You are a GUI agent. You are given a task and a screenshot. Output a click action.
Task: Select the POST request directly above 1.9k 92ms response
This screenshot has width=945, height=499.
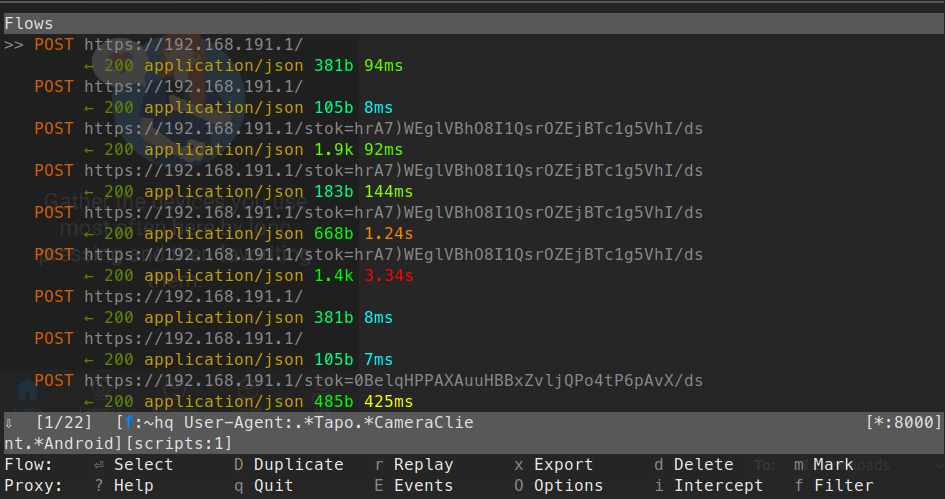369,129
